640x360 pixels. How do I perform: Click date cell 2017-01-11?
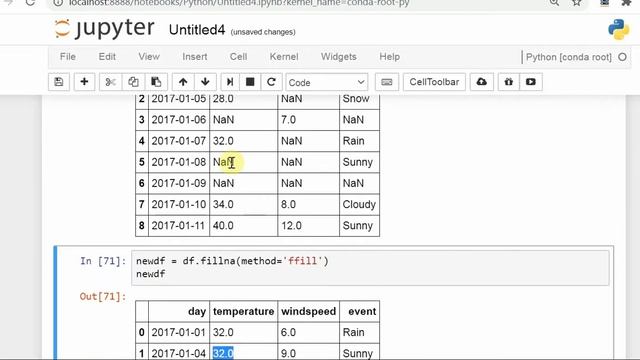(x=178, y=226)
